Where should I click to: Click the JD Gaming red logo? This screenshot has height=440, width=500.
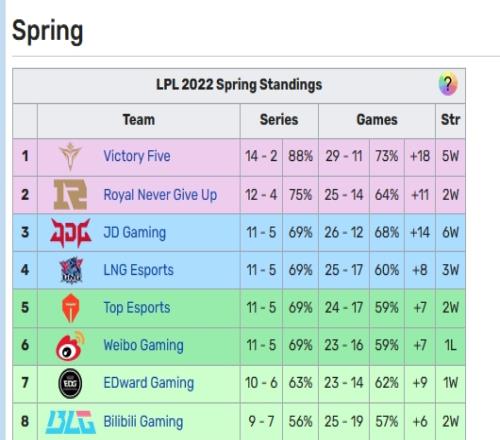(70, 232)
